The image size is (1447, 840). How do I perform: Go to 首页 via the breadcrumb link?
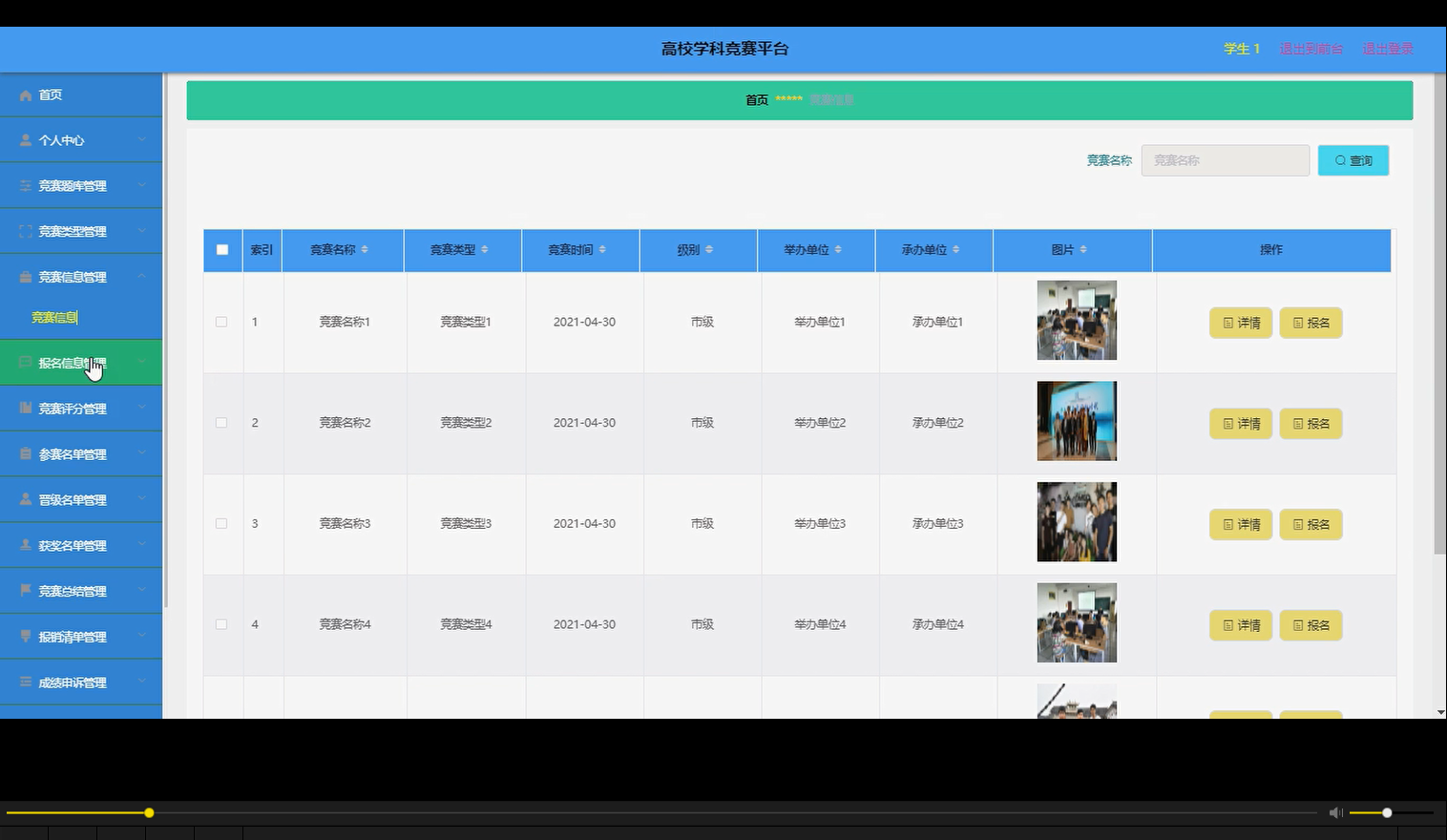757,100
